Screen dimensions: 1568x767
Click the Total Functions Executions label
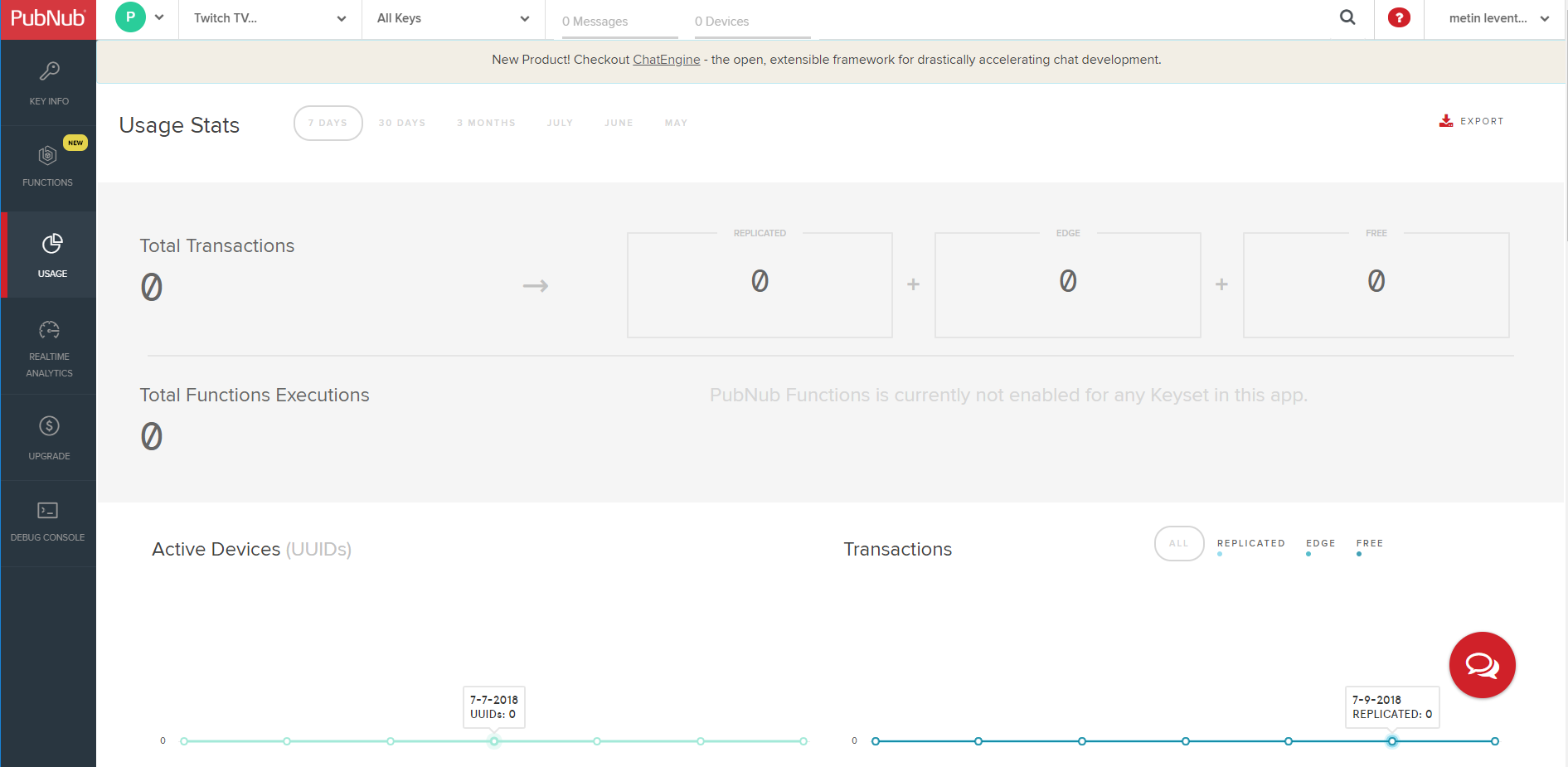coord(255,395)
